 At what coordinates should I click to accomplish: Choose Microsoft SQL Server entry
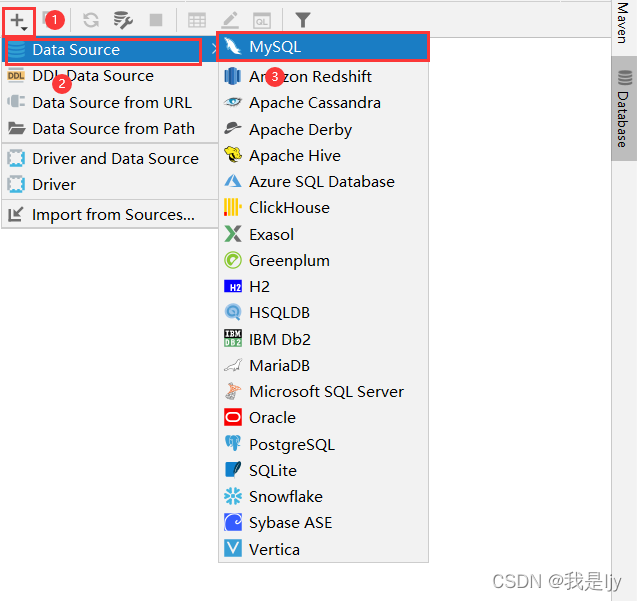[x=323, y=392]
